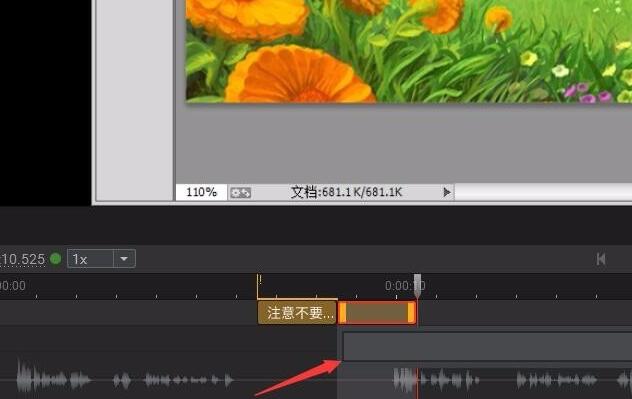Click the 110% zoom level field
Screen dimensions: 632x399
coord(201,192)
